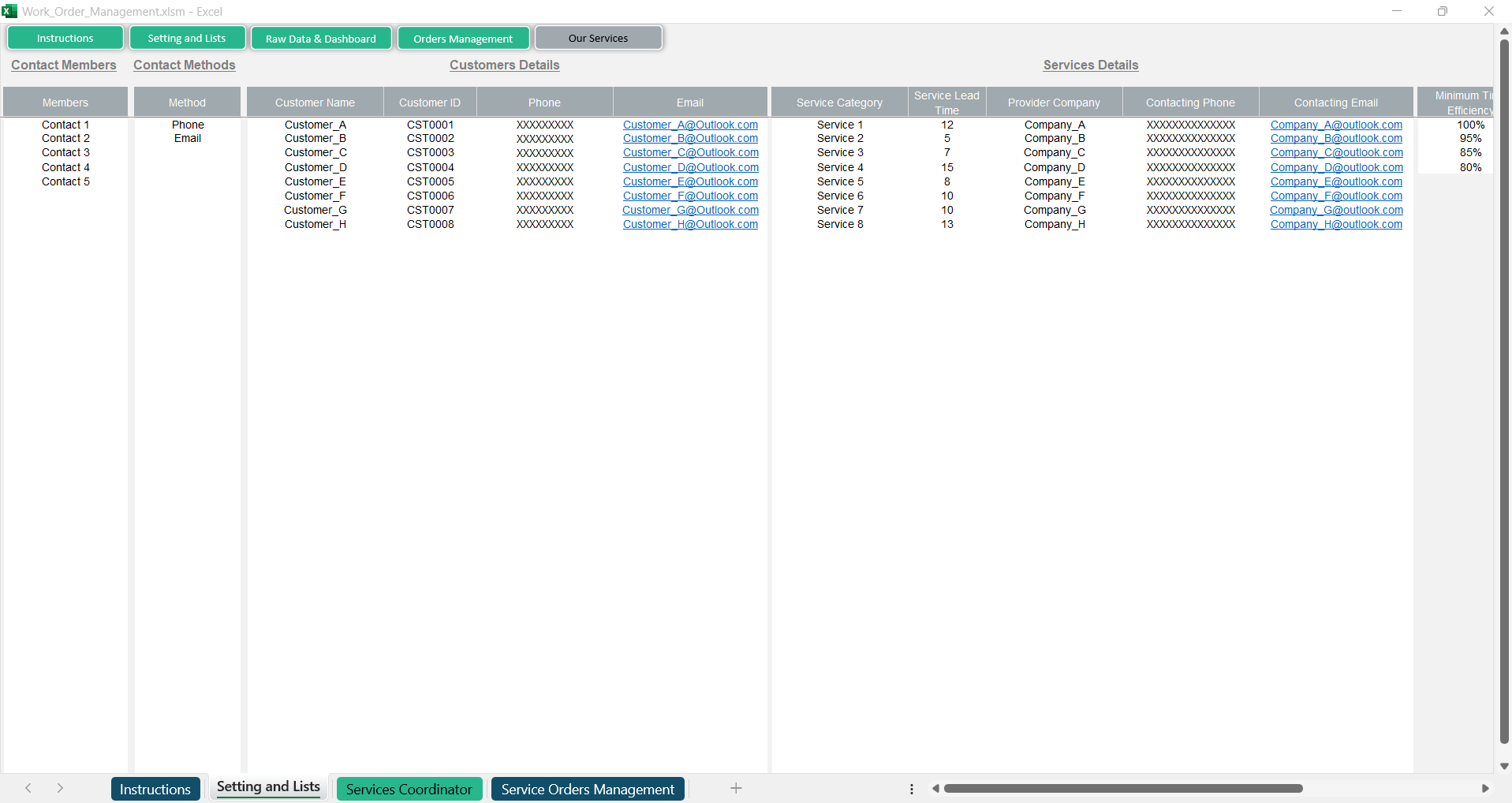Click the three-dot sheet tab options handle
The image size is (1512, 803).
pos(912,789)
